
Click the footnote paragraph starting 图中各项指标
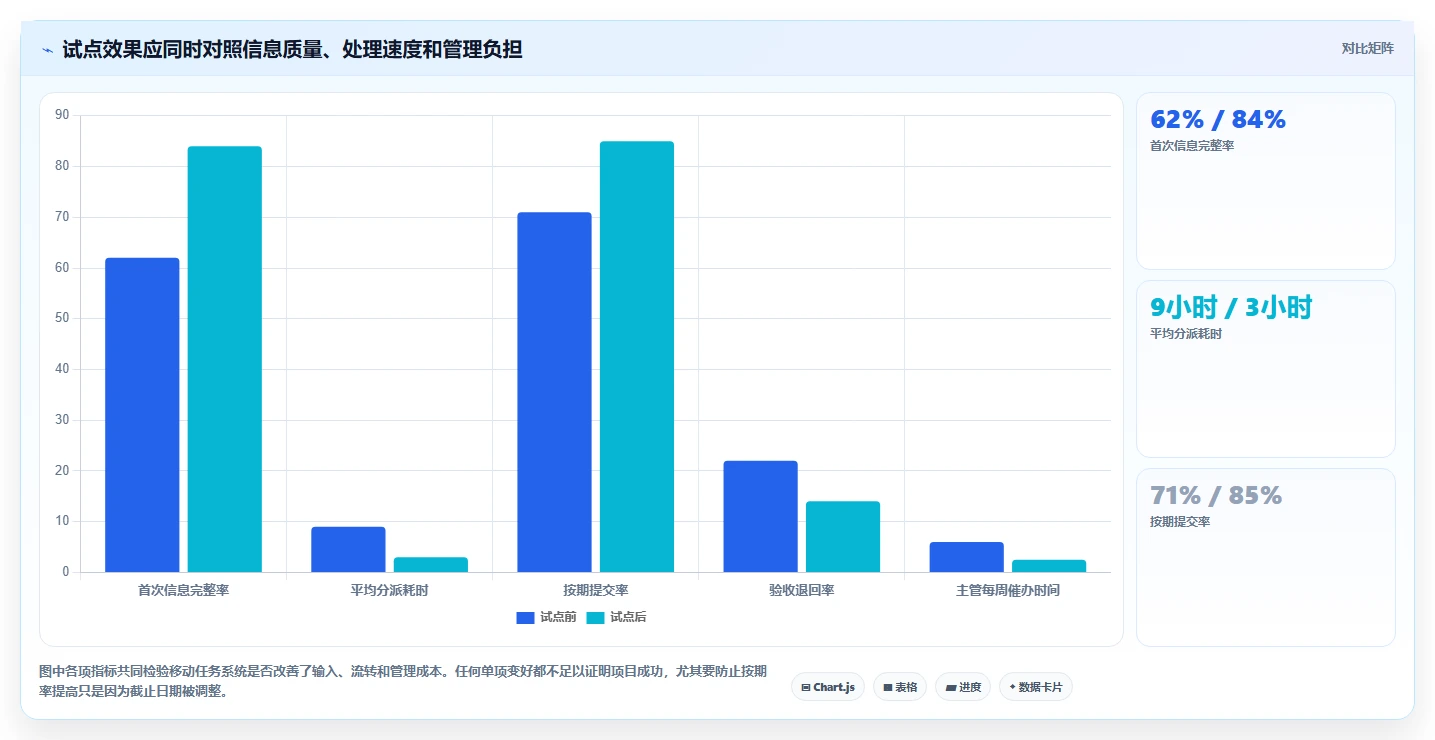coord(403,681)
